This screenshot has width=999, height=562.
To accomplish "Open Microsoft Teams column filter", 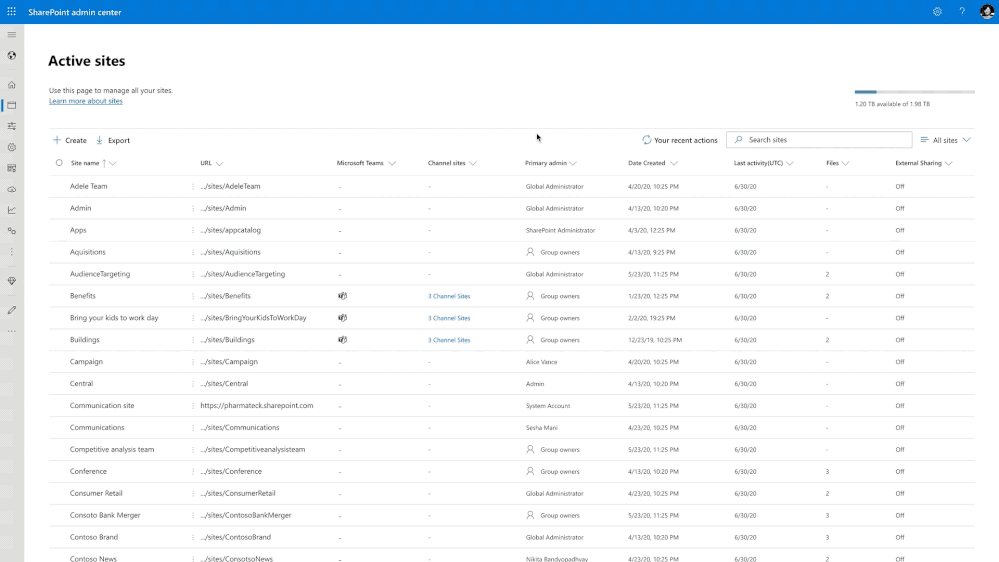I will point(392,164).
